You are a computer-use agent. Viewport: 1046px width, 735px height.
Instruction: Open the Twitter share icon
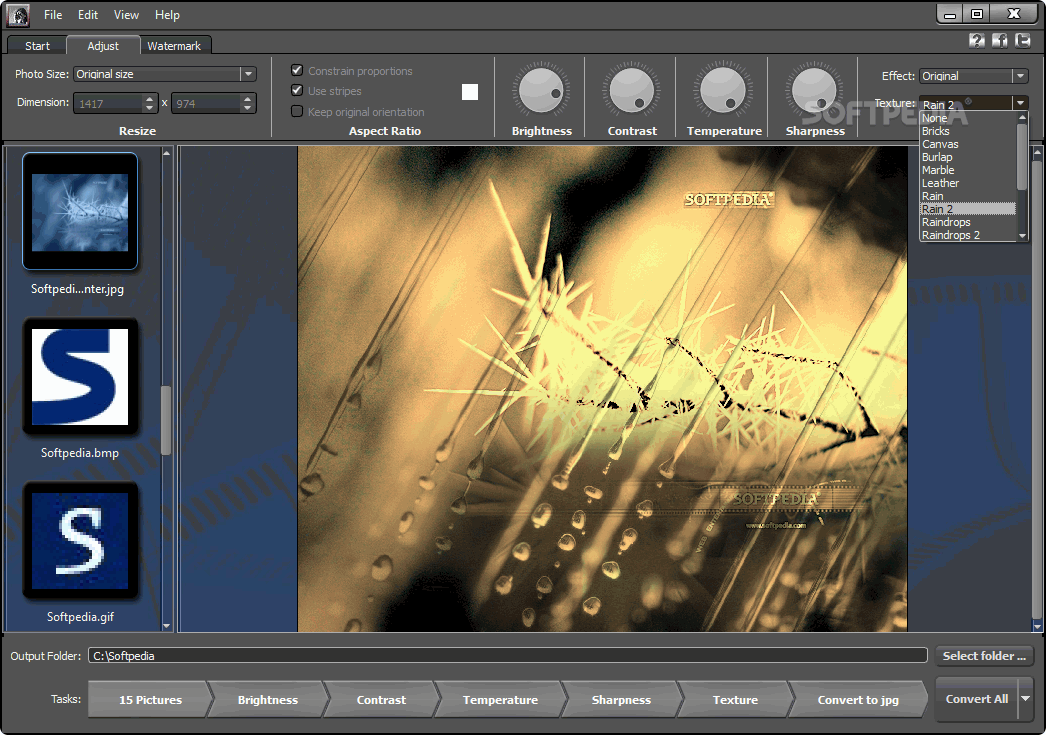coord(1023,41)
